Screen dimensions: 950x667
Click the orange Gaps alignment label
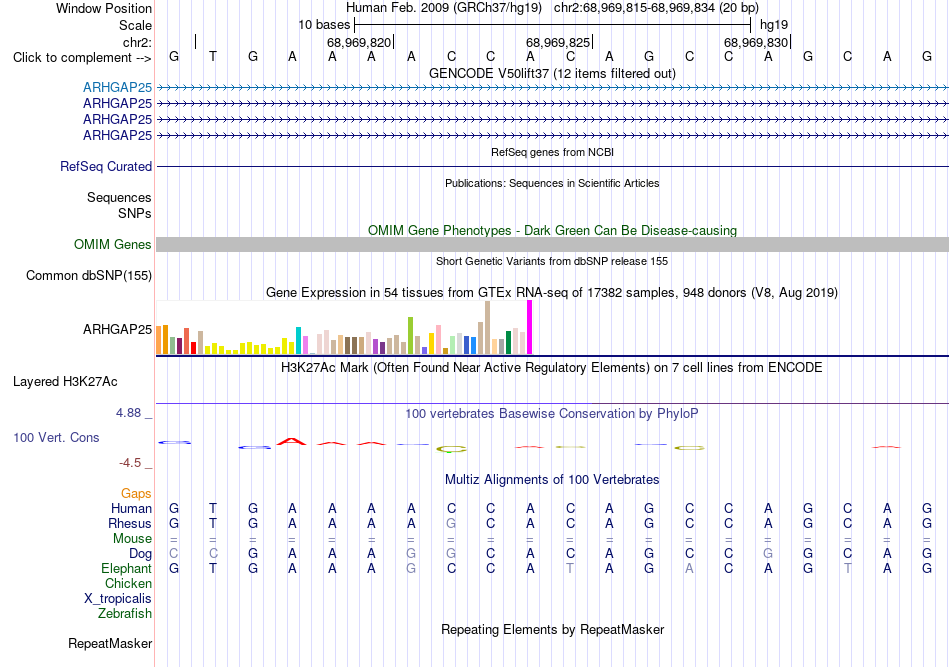136,493
